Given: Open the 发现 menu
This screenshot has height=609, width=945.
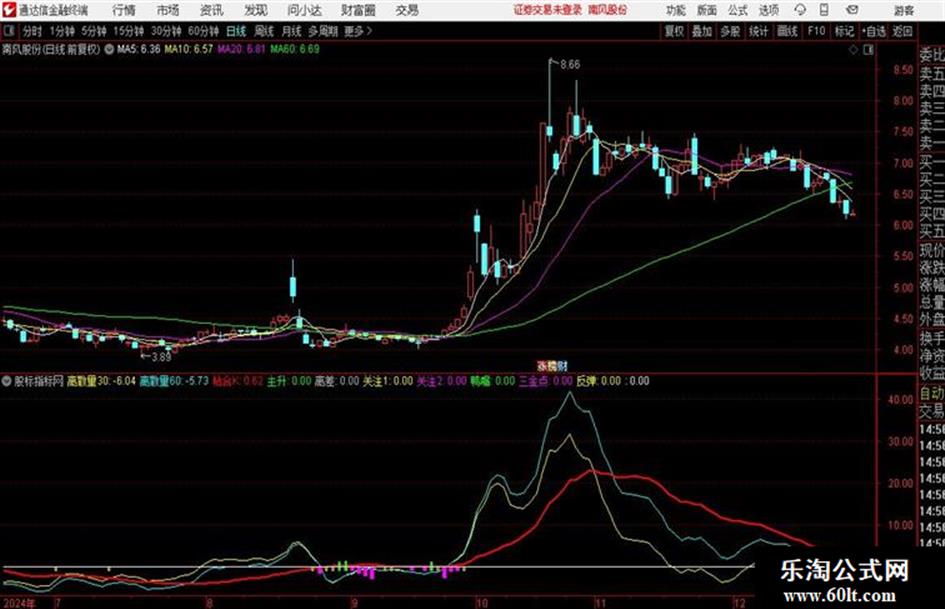Looking at the screenshot, I should coord(256,10).
